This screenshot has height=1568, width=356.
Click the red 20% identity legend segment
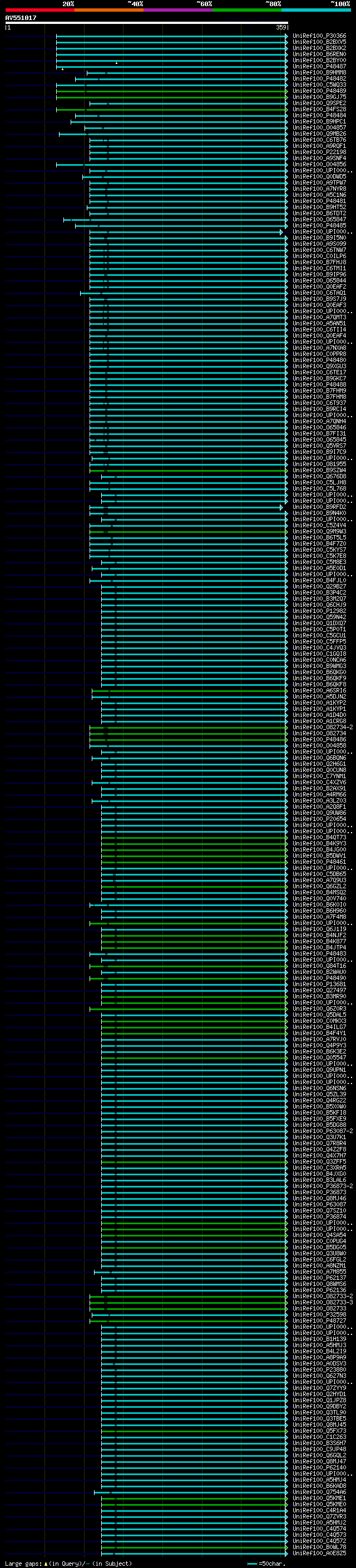click(x=39, y=10)
